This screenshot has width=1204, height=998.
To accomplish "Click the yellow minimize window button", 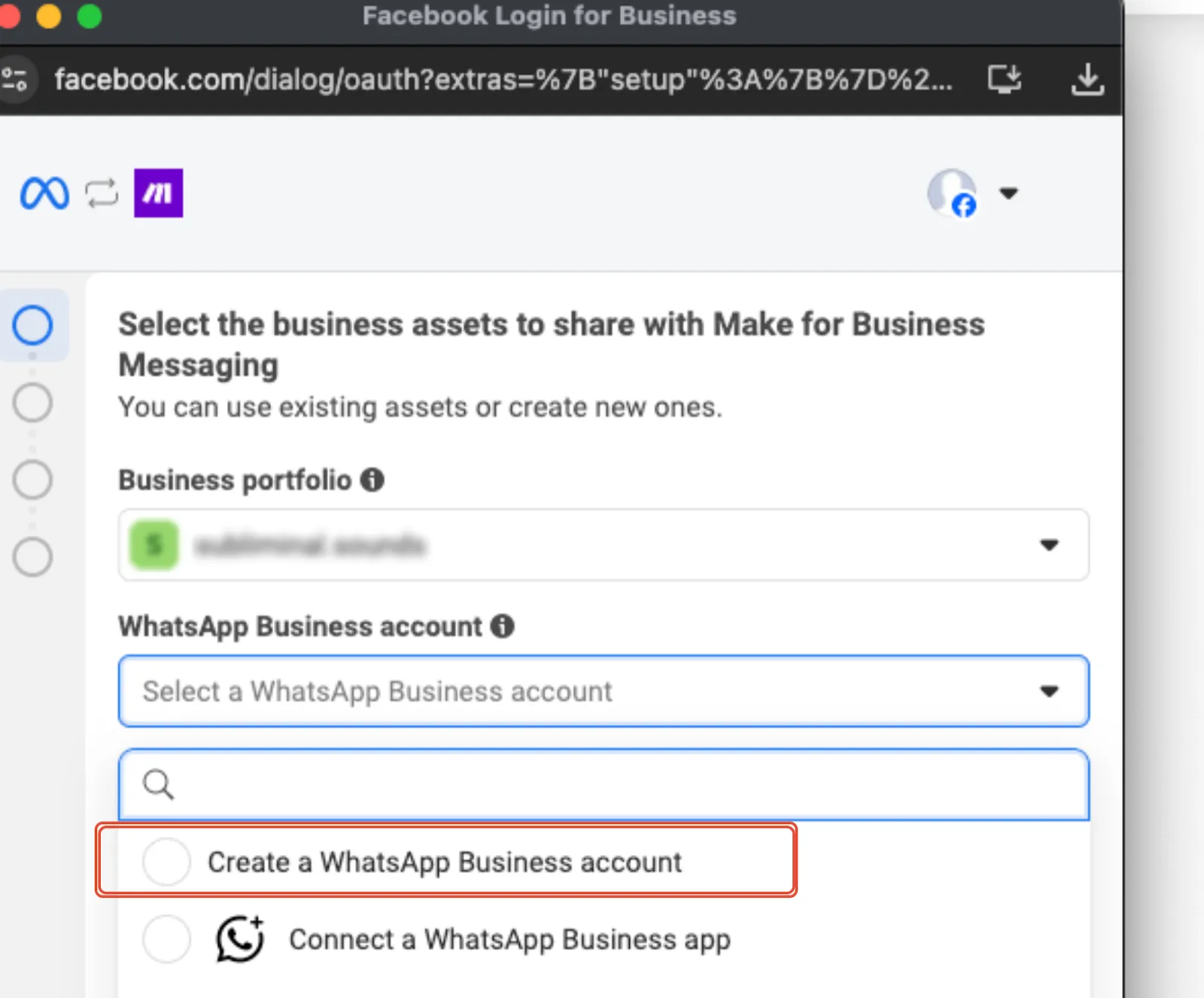I will [49, 16].
